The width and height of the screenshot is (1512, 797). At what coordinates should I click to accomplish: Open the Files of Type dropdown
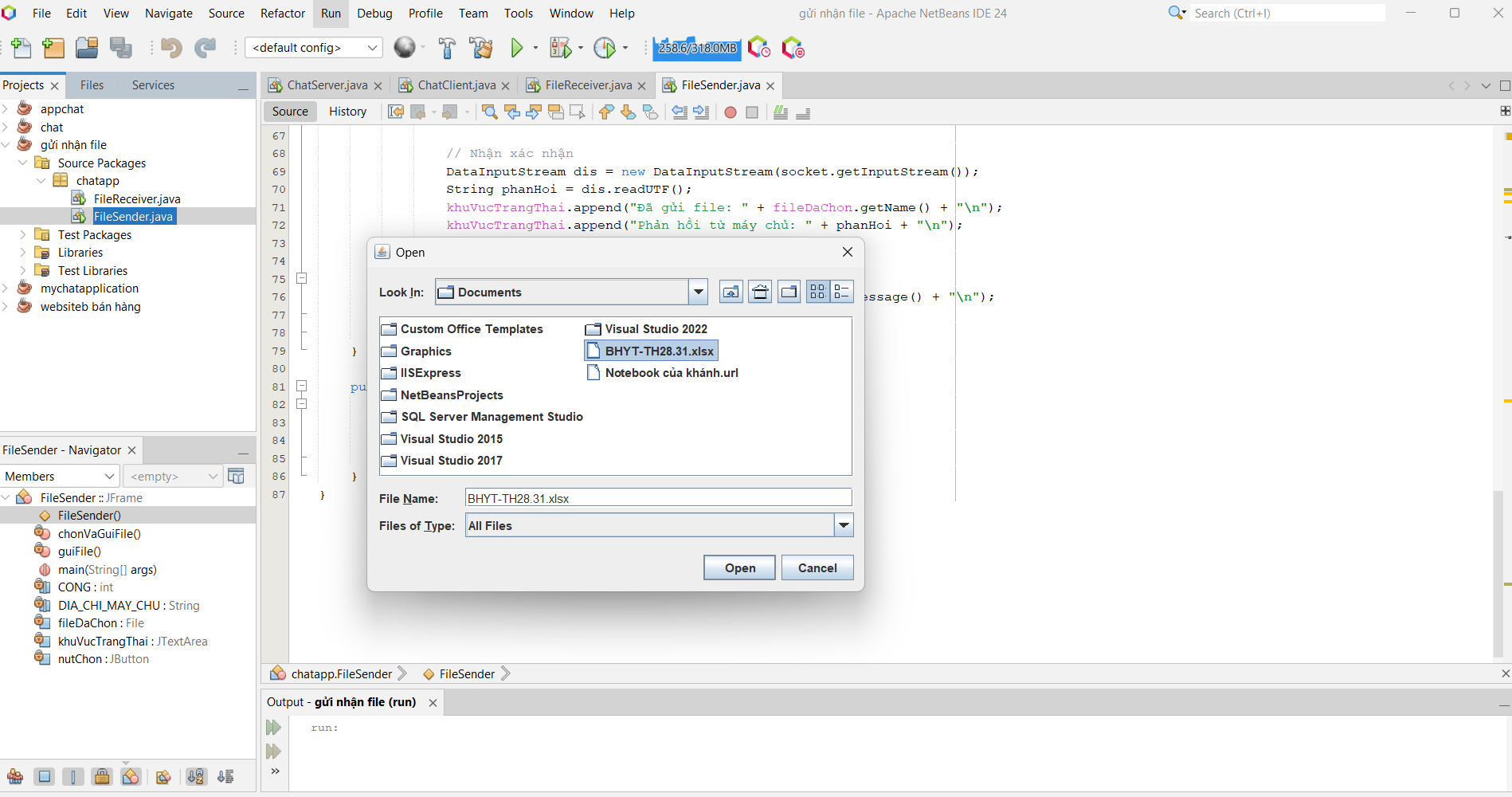pos(844,525)
